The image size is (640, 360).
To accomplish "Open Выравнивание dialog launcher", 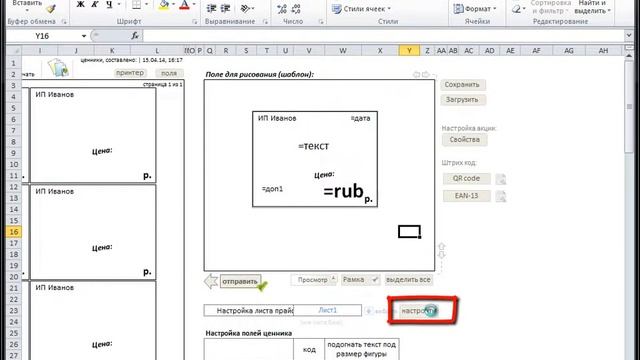I will tap(265, 22).
